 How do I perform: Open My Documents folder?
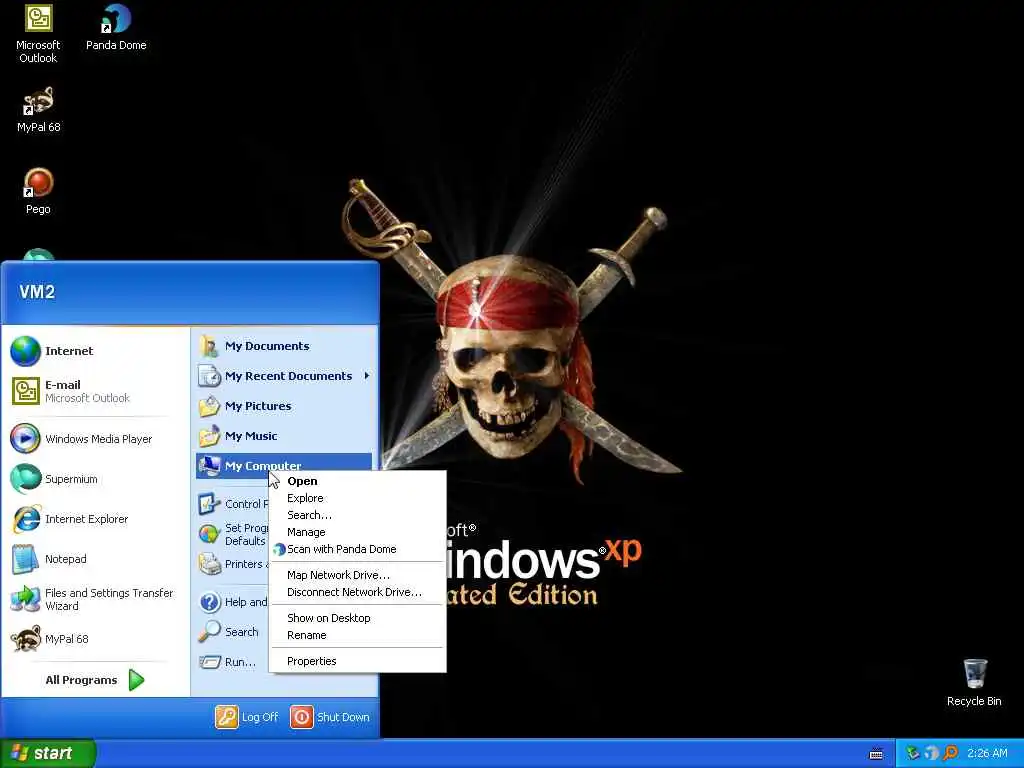tap(284, 346)
